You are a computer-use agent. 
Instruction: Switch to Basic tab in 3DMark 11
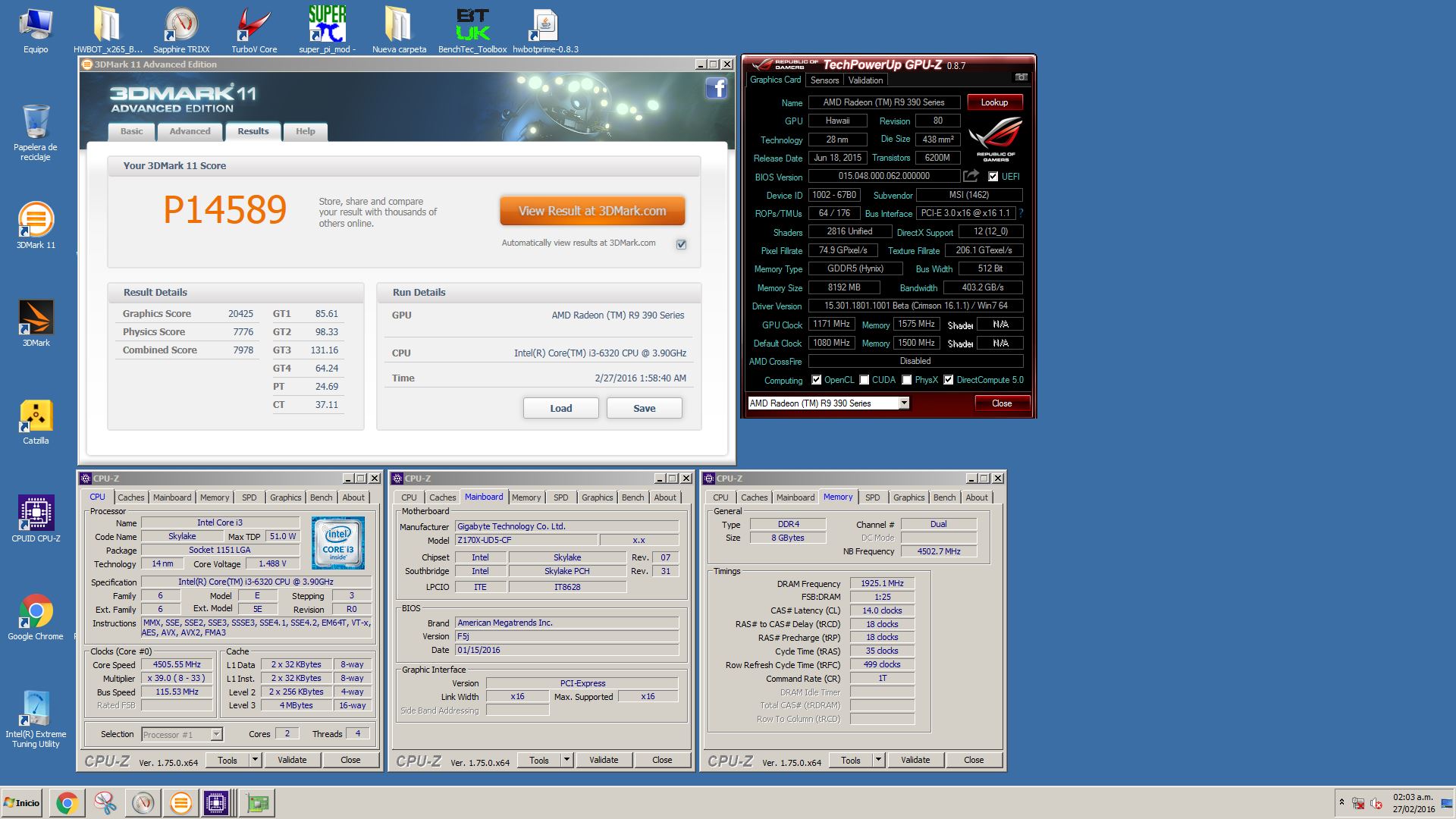pos(131,131)
